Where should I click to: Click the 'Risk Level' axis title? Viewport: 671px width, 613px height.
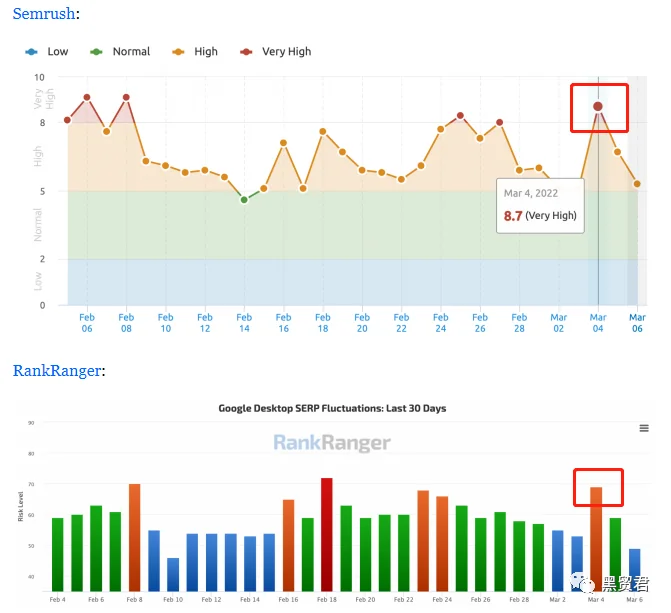click(21, 506)
